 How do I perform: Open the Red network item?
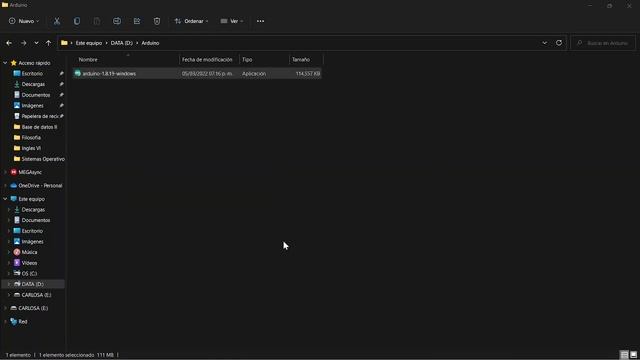(22, 322)
